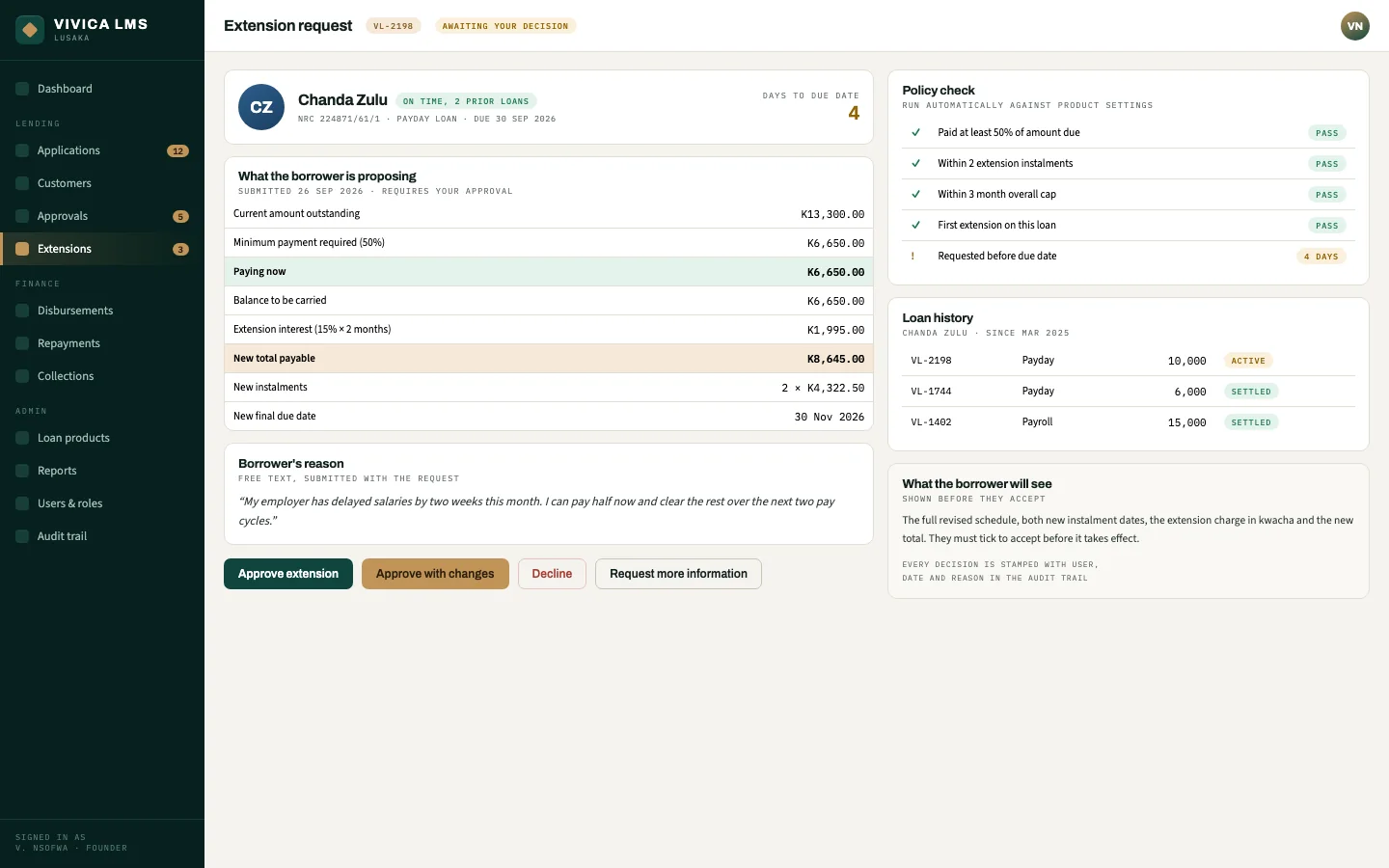Screen dimensions: 1389x868
Task: Click the 4 DAYS warning badge
Action: pyautogui.click(x=1321, y=257)
